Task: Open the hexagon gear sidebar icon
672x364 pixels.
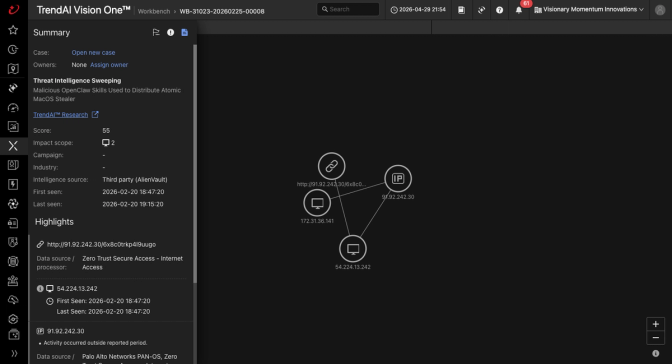Action: click(x=13, y=319)
